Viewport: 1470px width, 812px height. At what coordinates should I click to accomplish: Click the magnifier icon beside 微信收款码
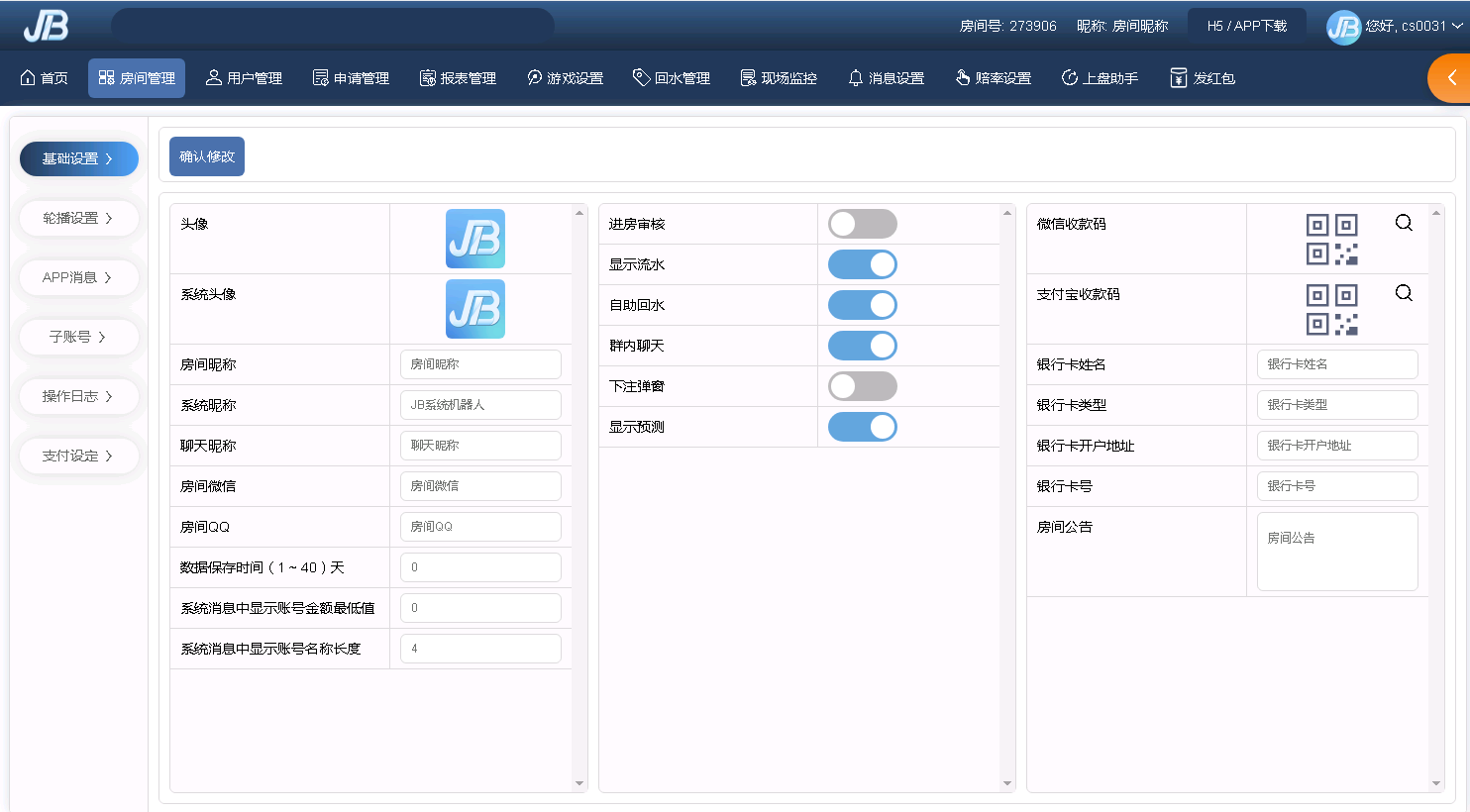tap(1404, 223)
